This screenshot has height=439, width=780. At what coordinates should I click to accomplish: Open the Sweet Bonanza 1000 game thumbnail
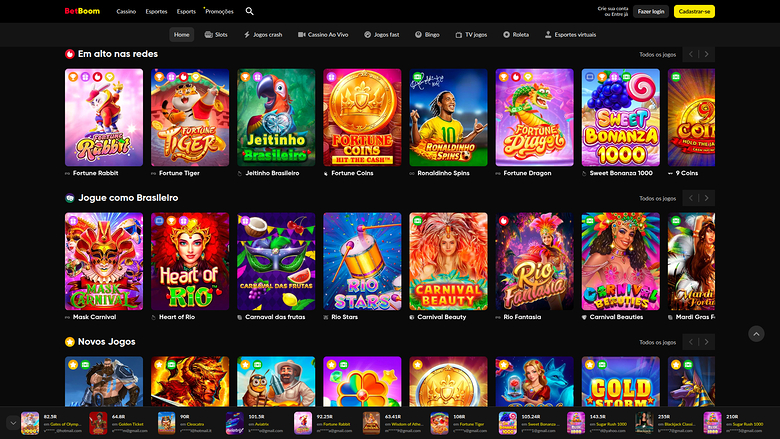(x=621, y=117)
